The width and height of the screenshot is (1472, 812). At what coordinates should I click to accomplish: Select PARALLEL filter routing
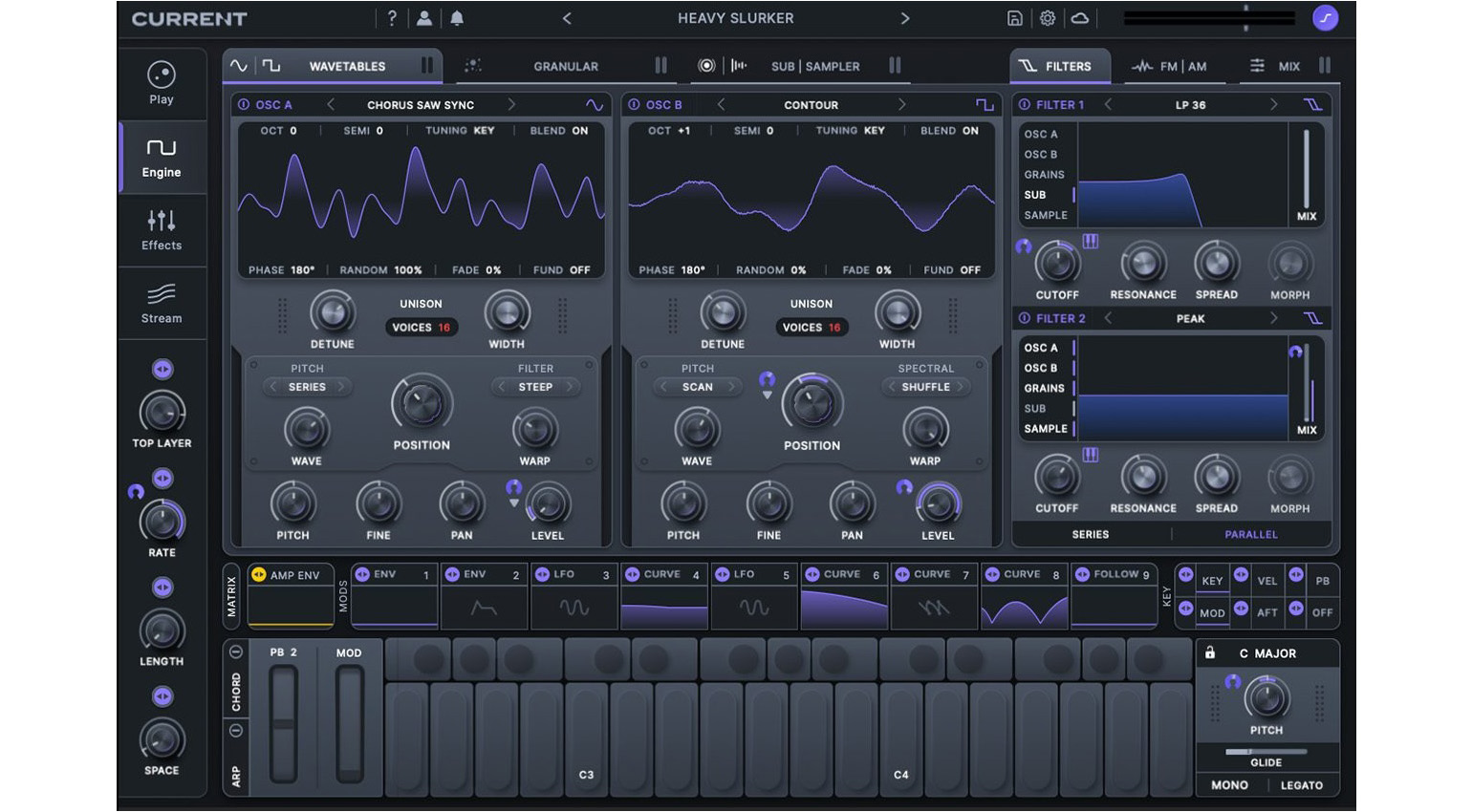[1251, 535]
